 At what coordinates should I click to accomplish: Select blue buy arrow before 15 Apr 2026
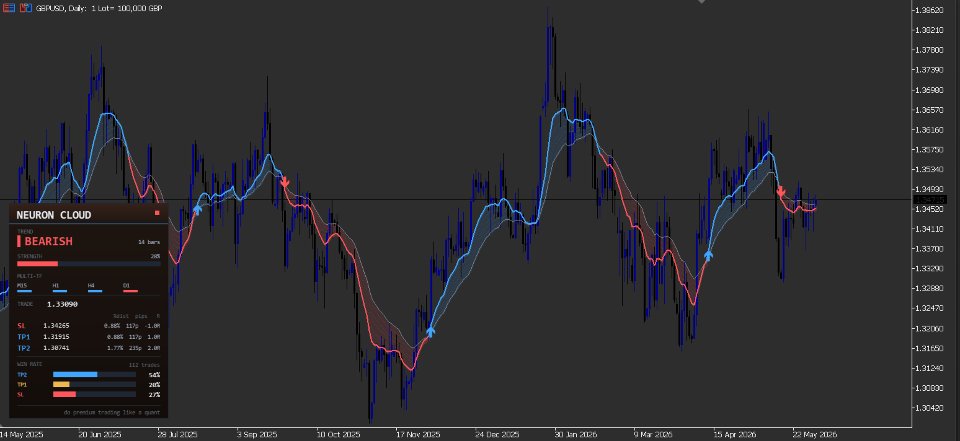[708, 255]
